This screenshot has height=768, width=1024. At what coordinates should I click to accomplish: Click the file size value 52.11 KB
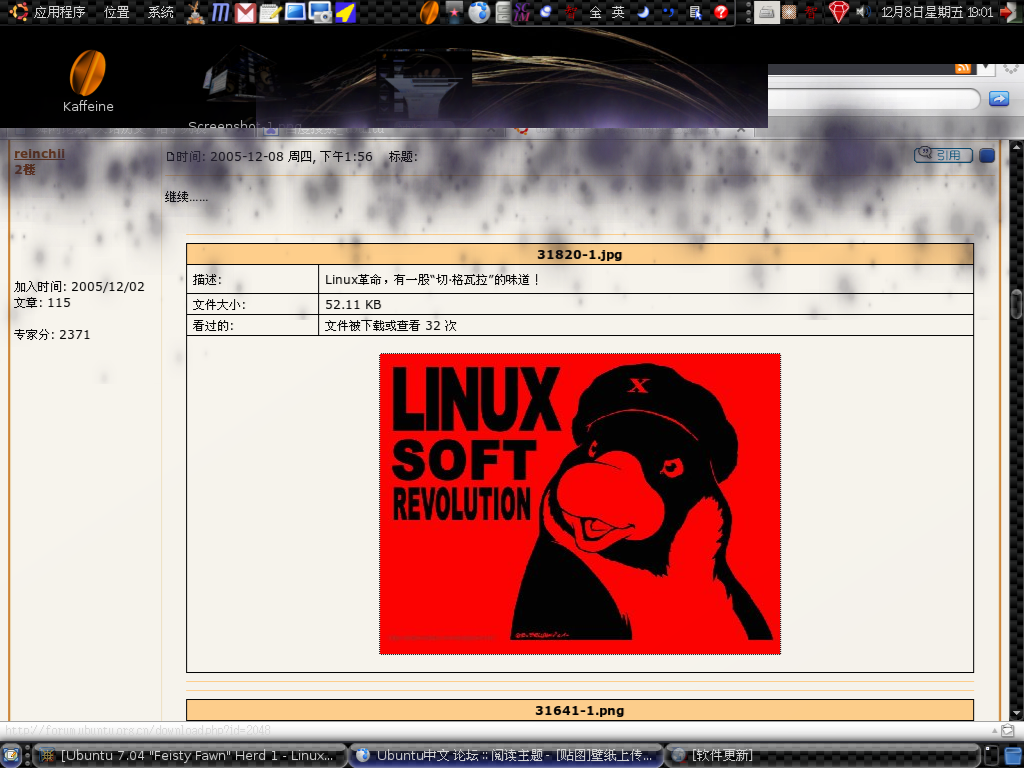click(353, 304)
